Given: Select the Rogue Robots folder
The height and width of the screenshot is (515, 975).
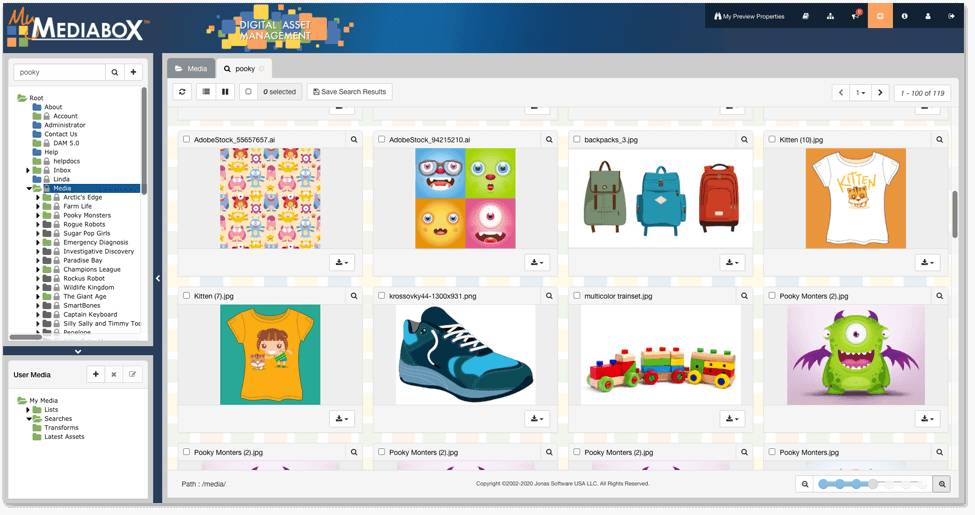Looking at the screenshot, I should 84,224.
